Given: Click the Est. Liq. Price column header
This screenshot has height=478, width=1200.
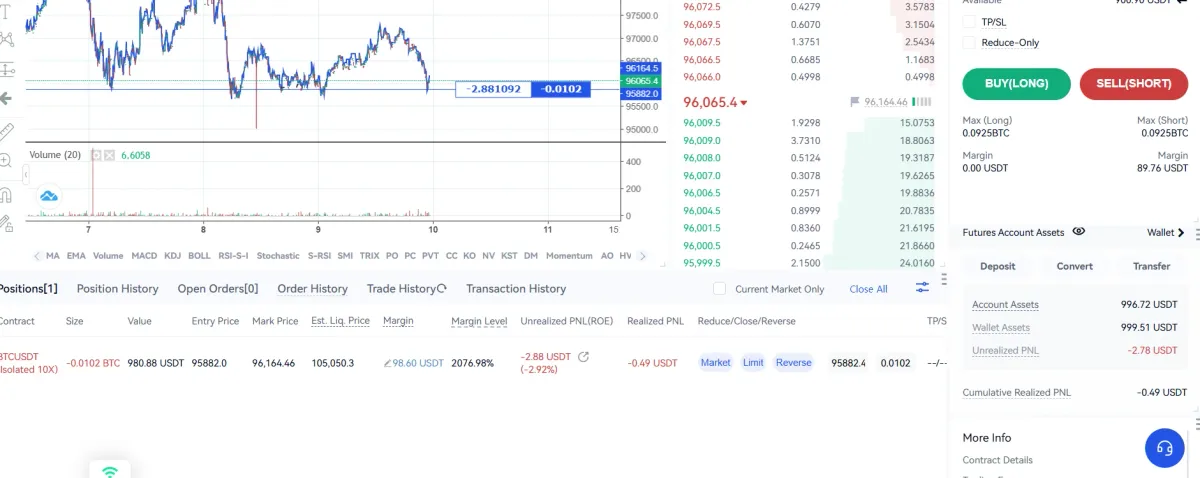Looking at the screenshot, I should point(340,321).
